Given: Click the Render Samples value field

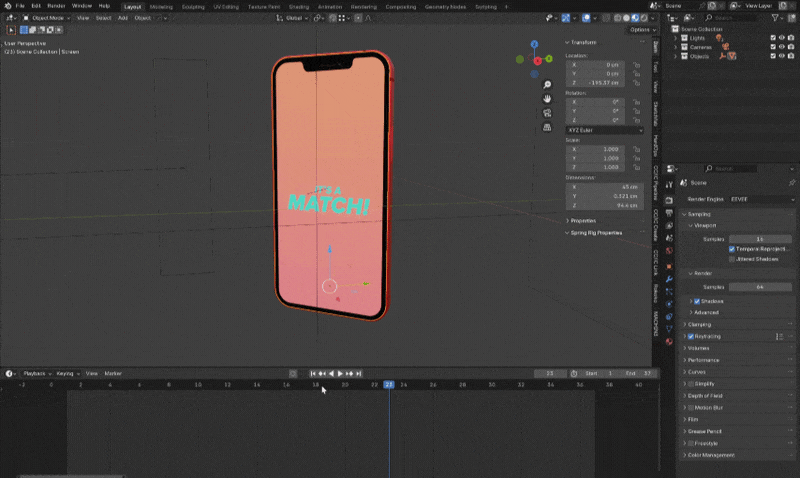Looking at the screenshot, I should click(760, 287).
